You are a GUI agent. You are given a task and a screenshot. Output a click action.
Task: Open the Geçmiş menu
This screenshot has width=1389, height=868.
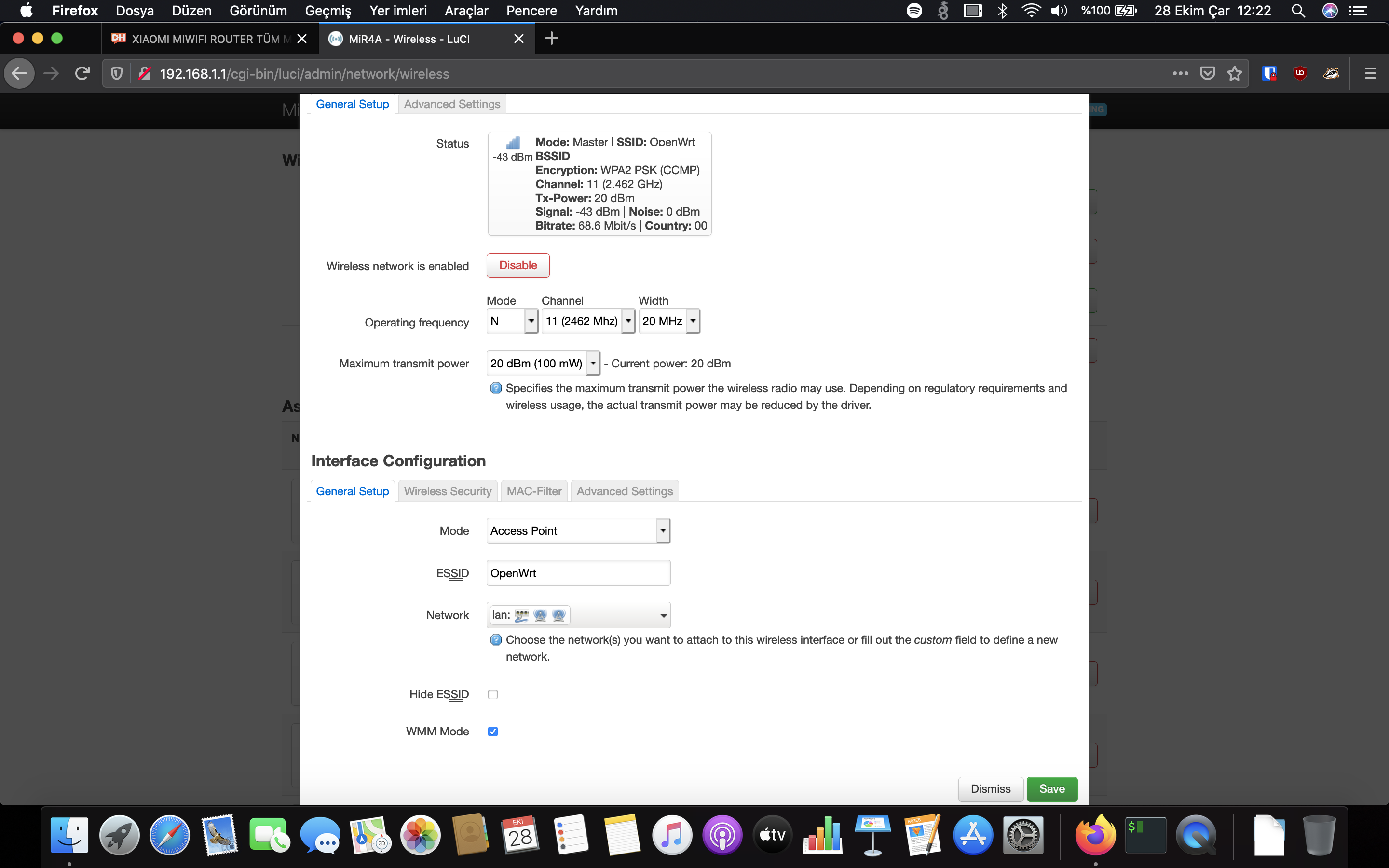tap(328, 10)
